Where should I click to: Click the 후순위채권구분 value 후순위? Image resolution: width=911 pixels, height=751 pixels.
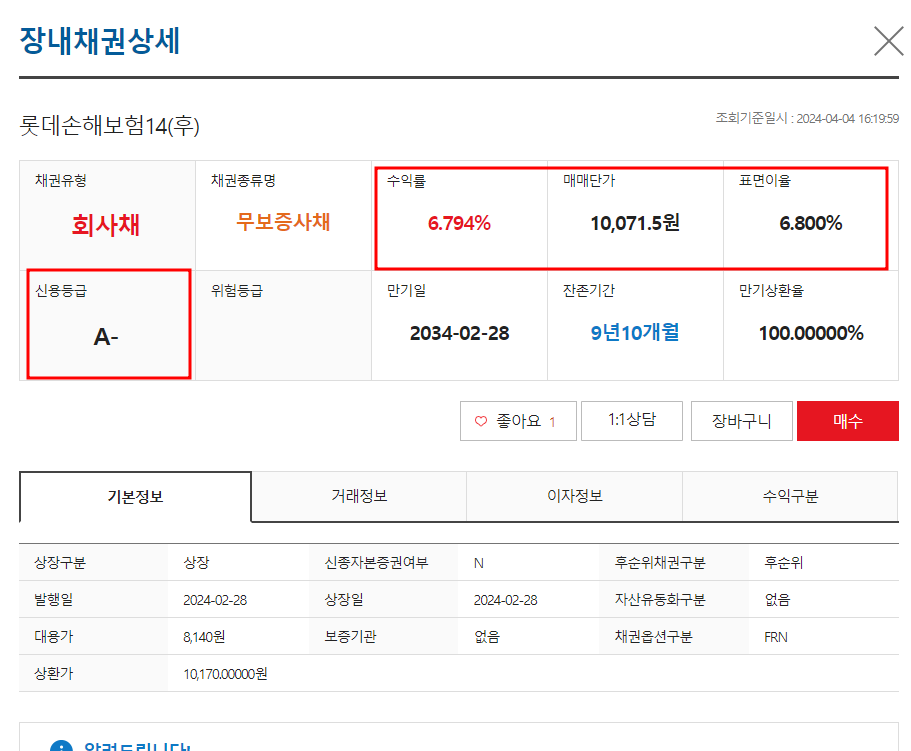[784, 563]
